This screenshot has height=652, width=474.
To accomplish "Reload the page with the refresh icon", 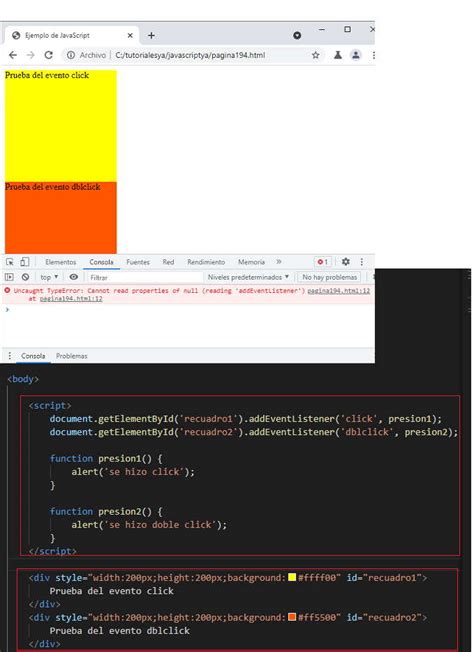I will coord(48,55).
